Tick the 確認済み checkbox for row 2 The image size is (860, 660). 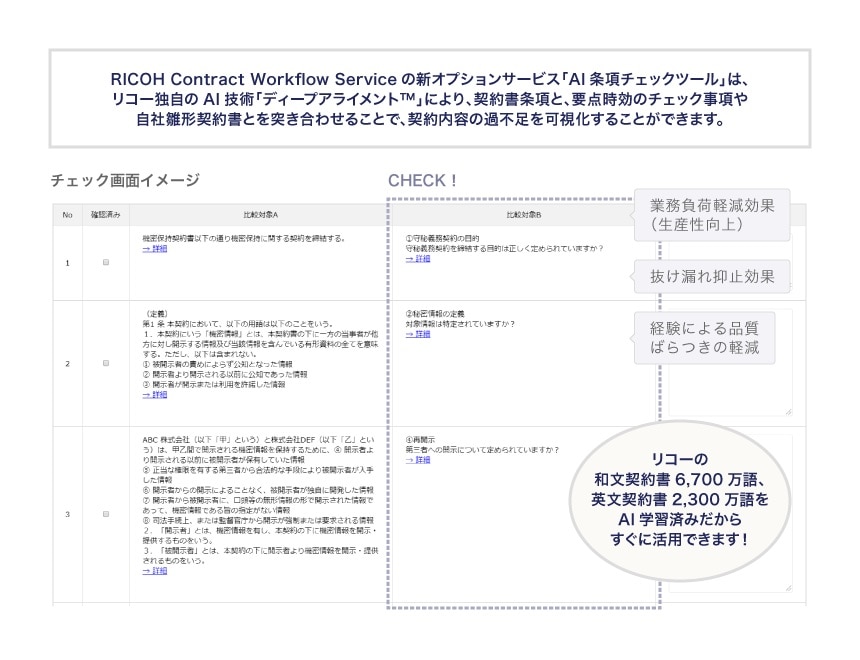106,363
